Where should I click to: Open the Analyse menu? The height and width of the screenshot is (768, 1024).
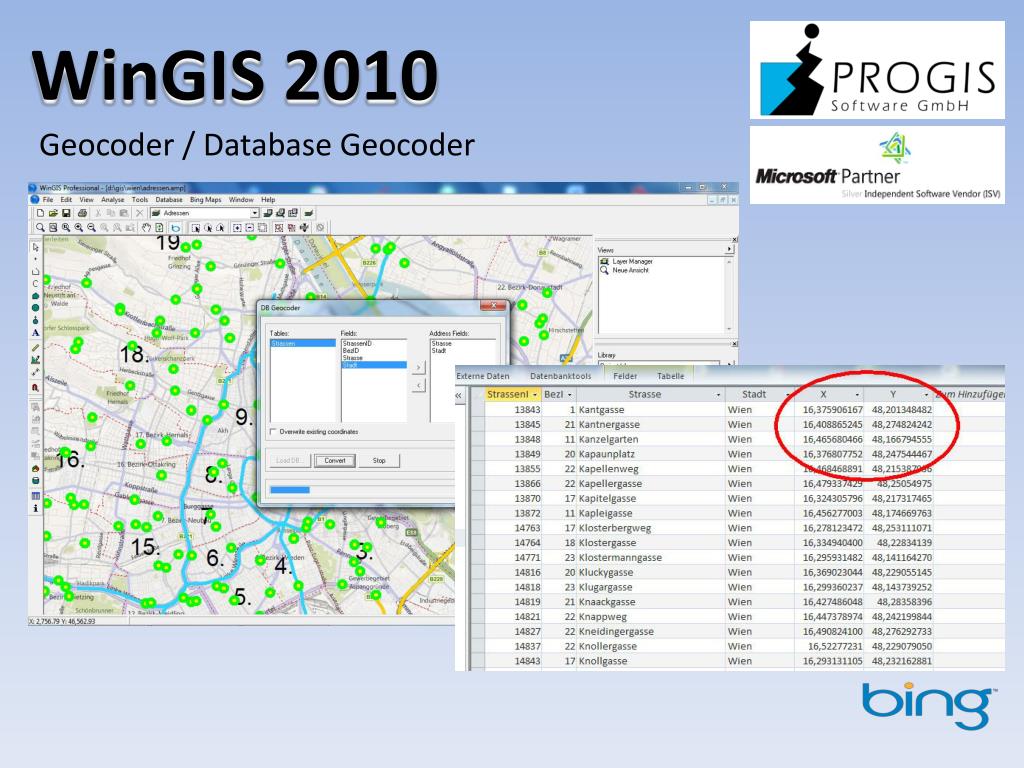(112, 200)
